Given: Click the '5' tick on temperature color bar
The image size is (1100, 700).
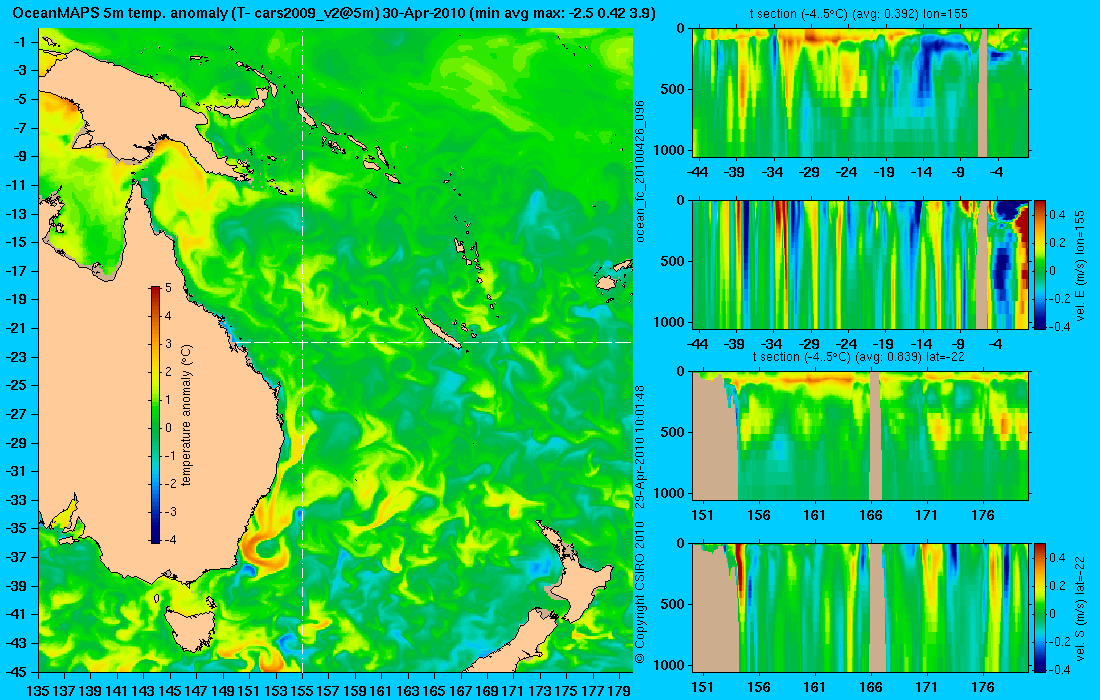Looking at the screenshot, I should pyautogui.click(x=168, y=288).
